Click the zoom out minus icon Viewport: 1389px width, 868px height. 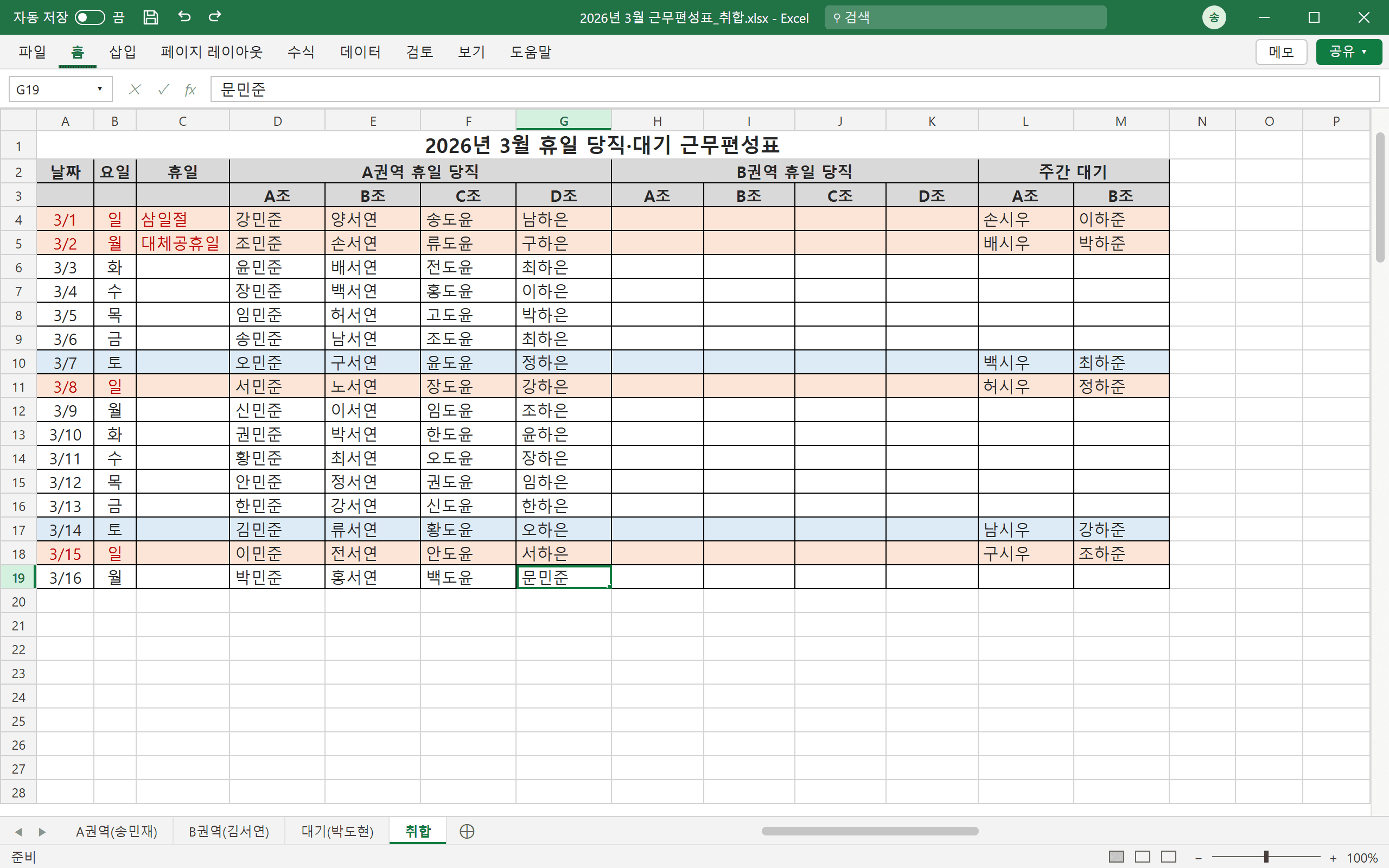pyautogui.click(x=1199, y=858)
